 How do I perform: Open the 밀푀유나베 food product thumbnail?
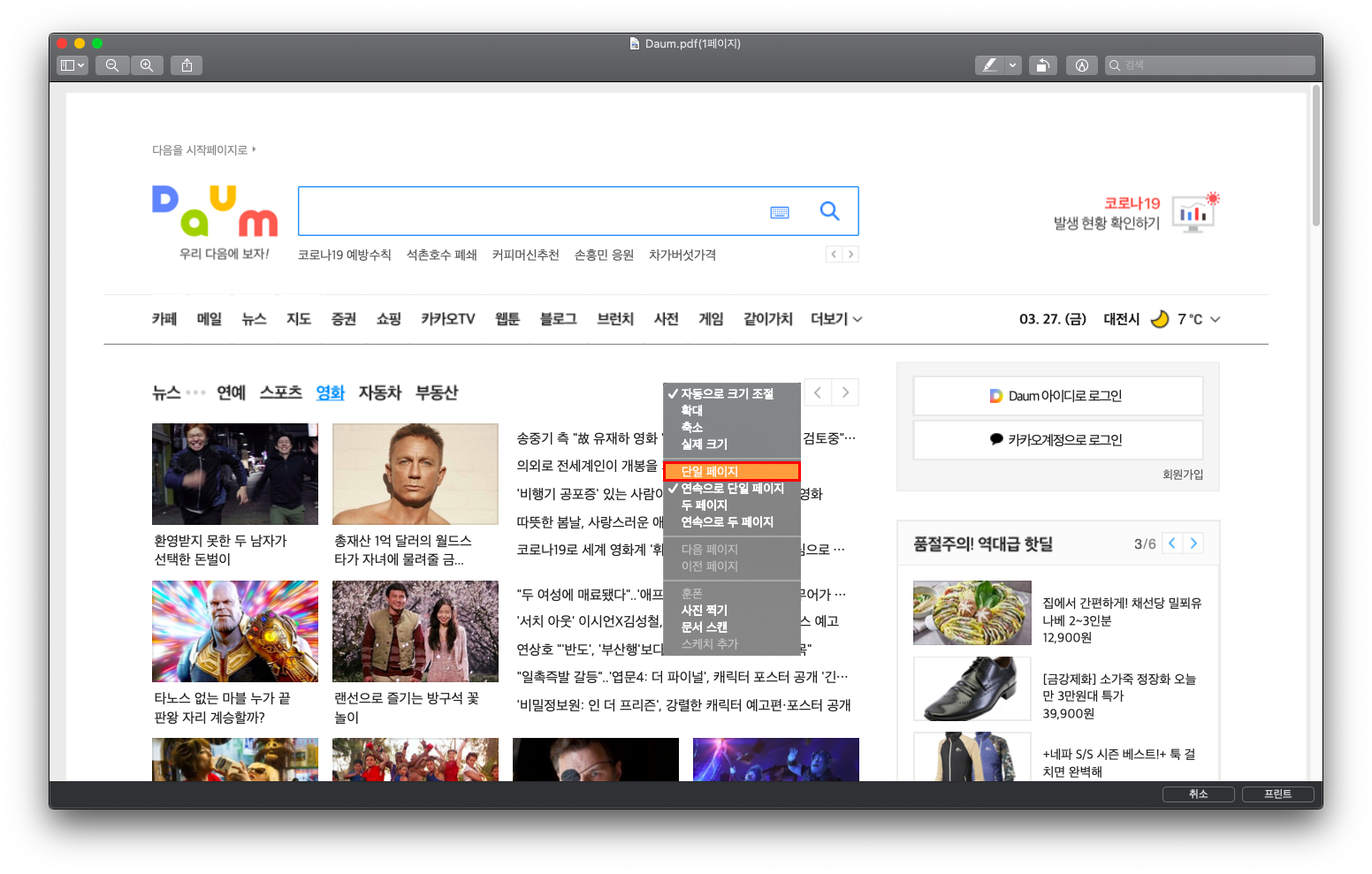[x=972, y=612]
